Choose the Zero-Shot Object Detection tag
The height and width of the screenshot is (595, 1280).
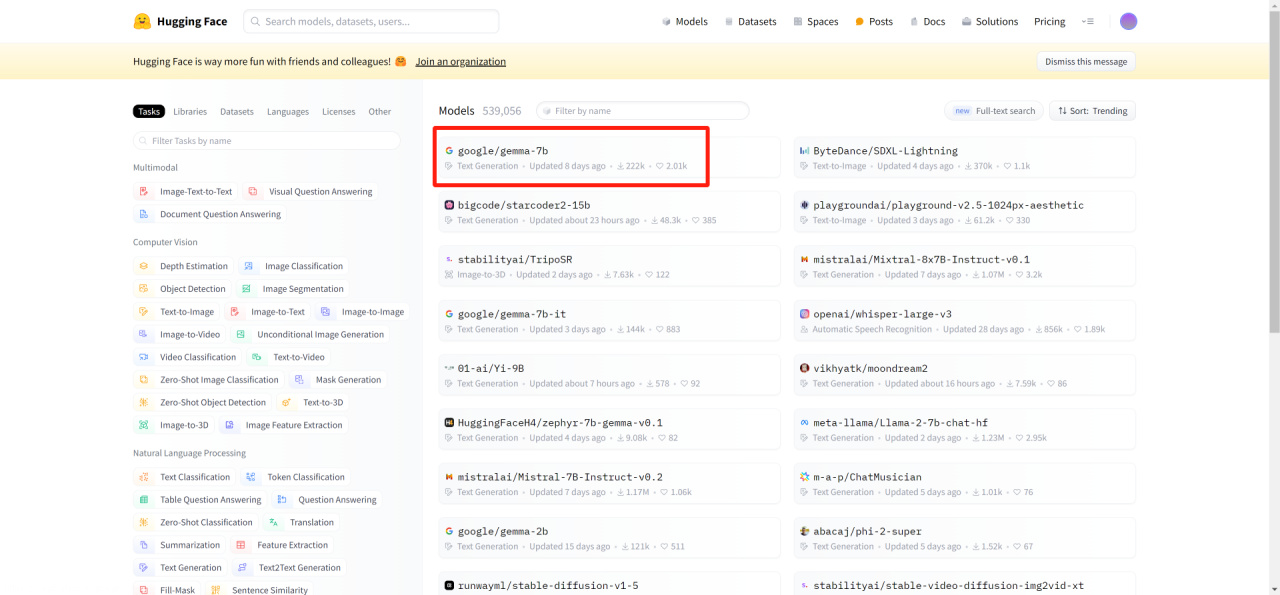pos(203,403)
